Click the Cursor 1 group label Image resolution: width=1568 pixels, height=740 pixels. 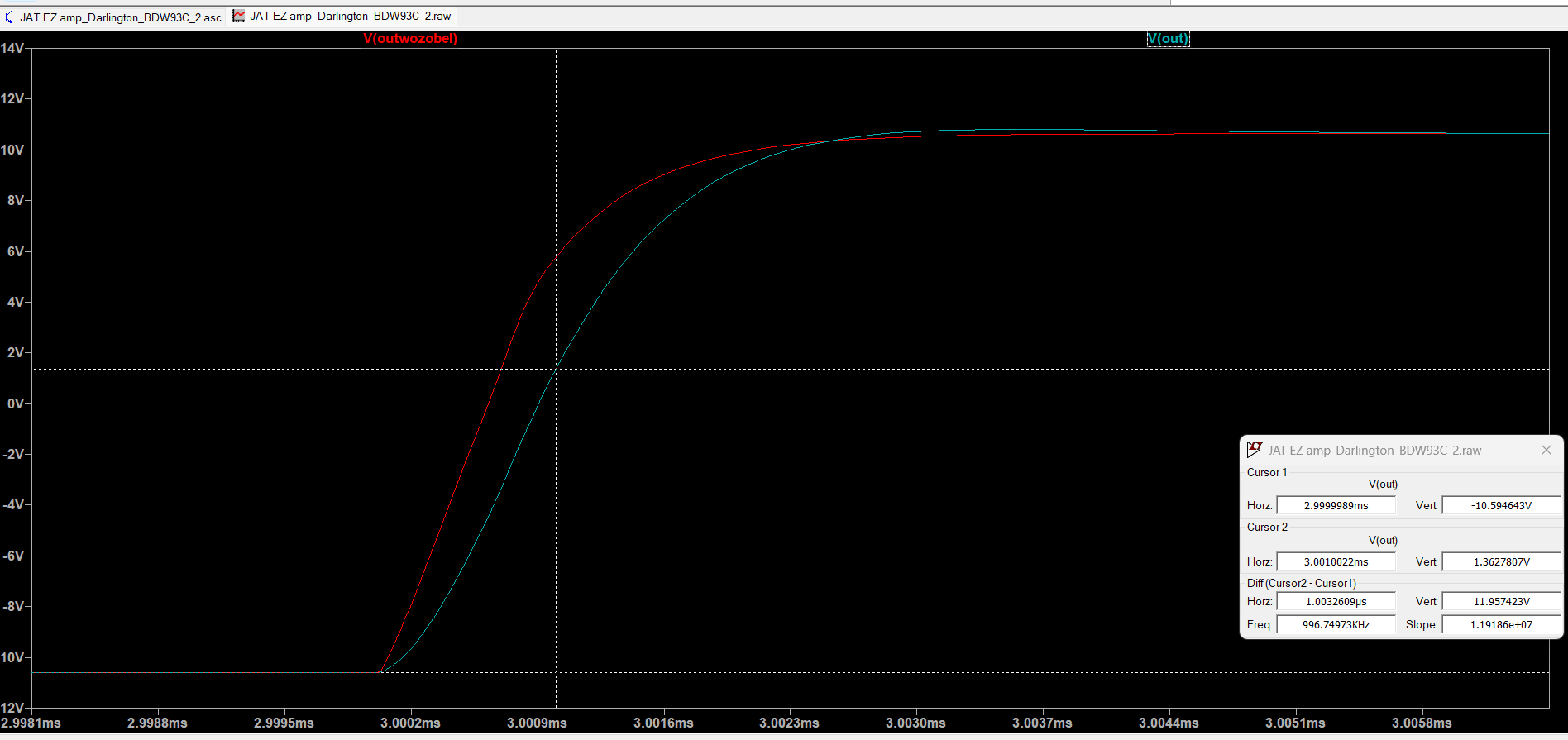pos(1267,472)
